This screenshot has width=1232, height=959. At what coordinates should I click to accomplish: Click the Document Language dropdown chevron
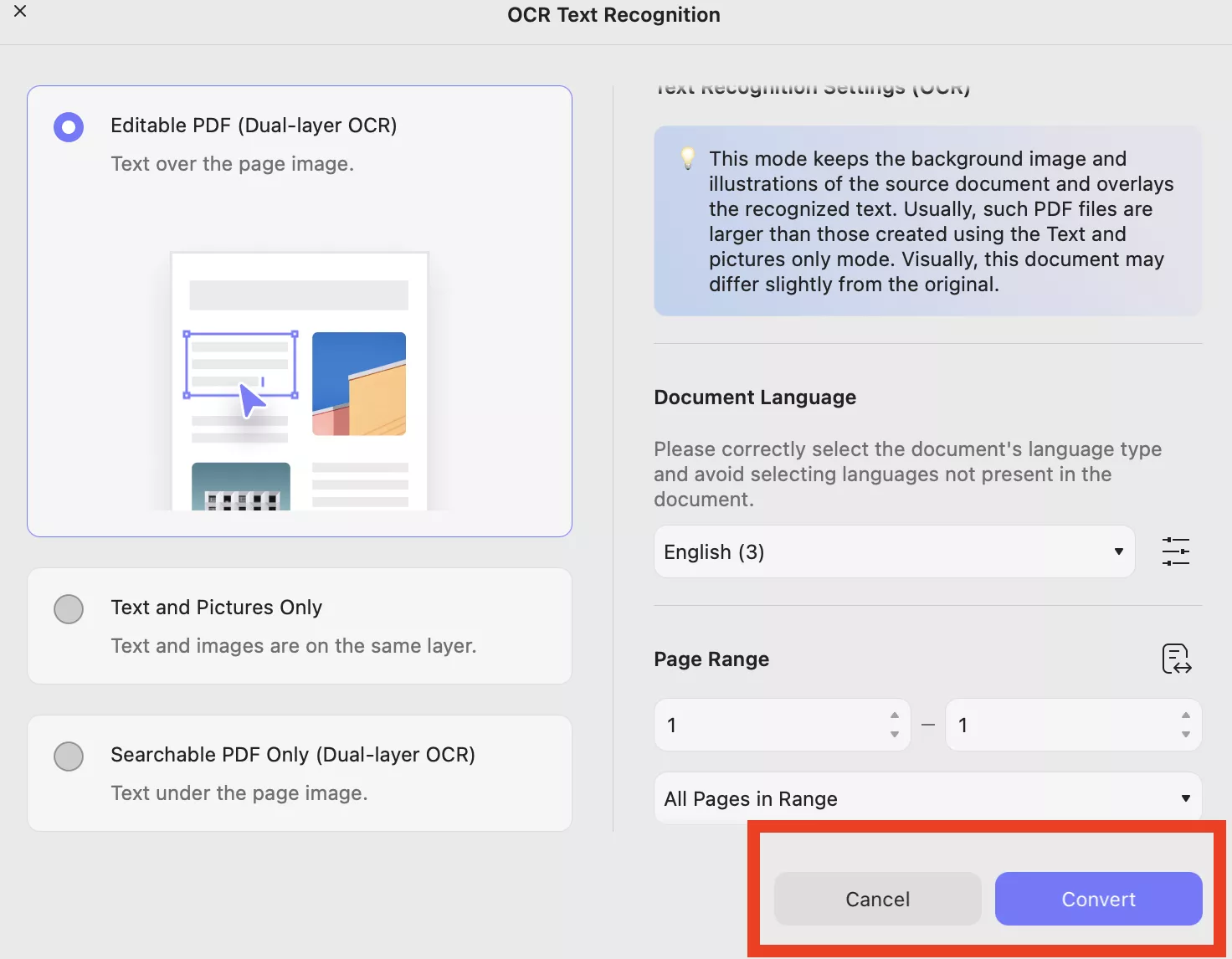click(x=1118, y=551)
